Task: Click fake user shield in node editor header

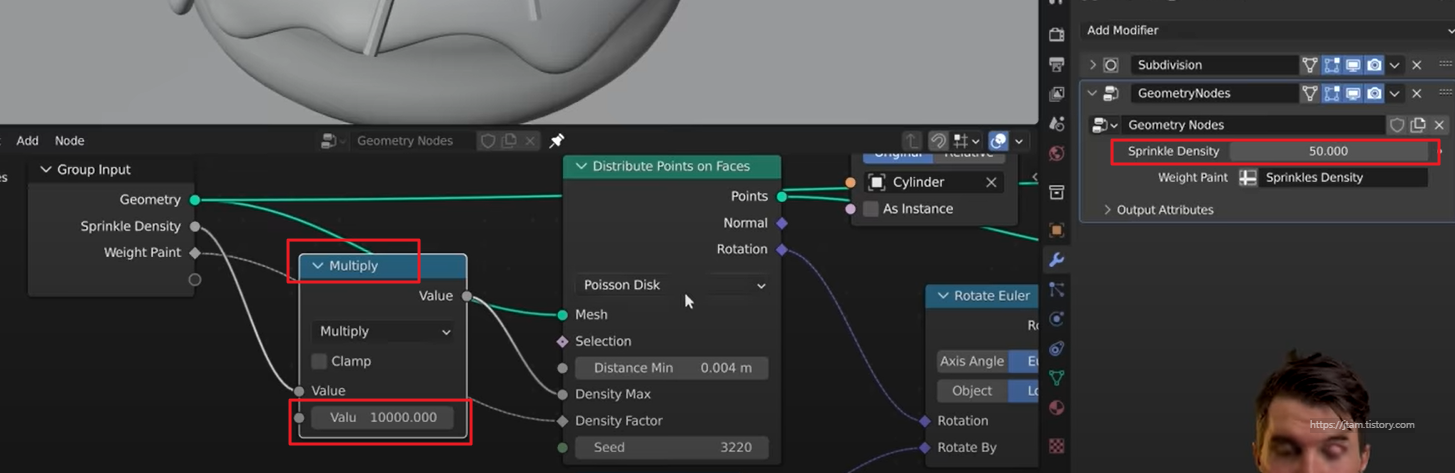Action: tap(488, 141)
